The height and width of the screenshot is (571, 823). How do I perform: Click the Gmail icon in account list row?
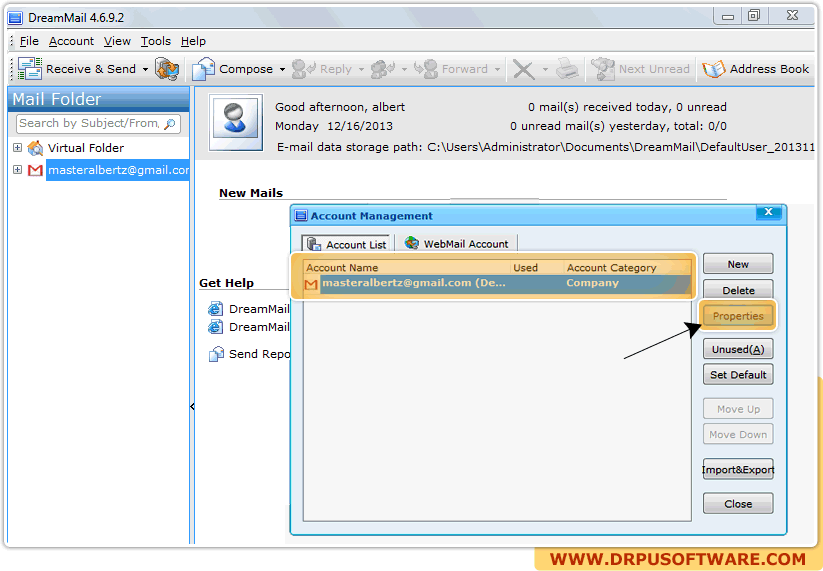click(x=311, y=284)
